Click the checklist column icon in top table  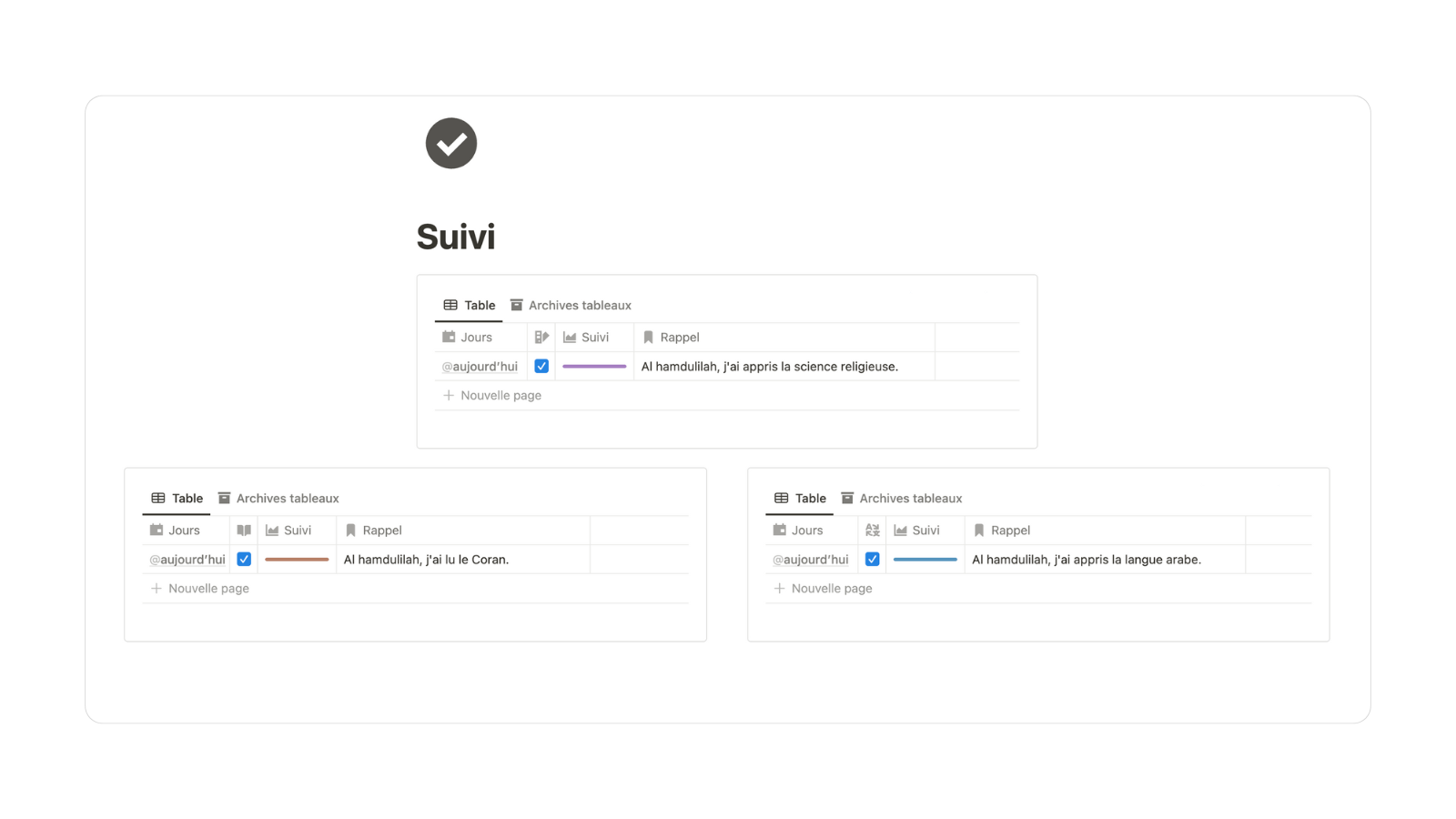coord(541,337)
